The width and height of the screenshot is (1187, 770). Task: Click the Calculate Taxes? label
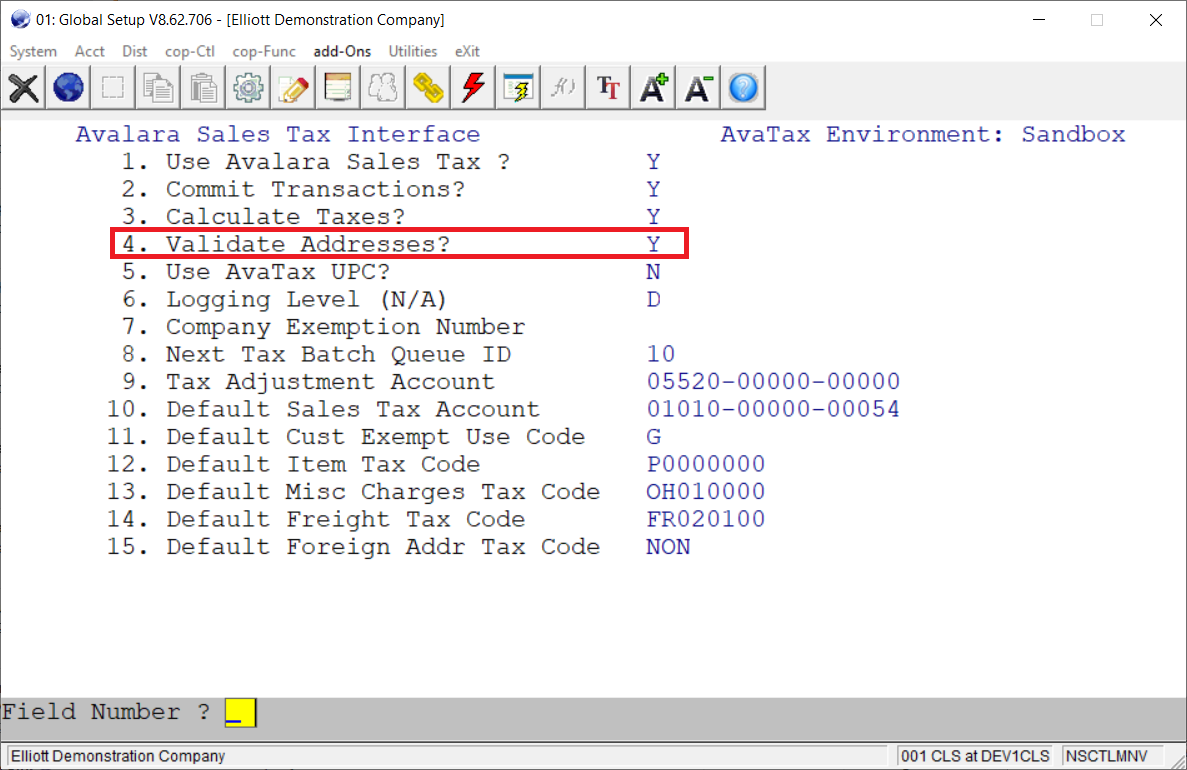click(x=285, y=217)
